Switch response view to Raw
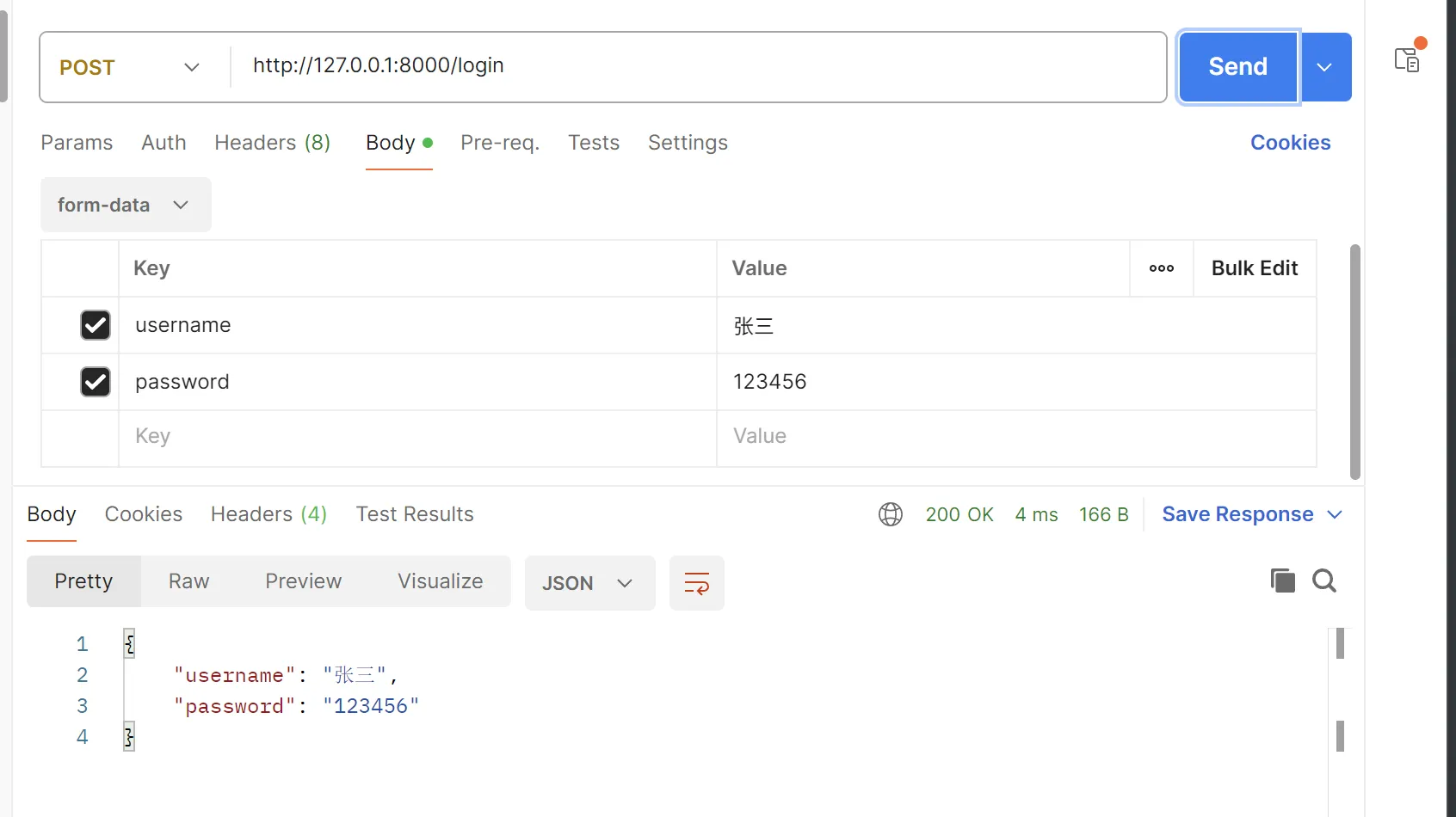1456x817 pixels. [x=189, y=581]
